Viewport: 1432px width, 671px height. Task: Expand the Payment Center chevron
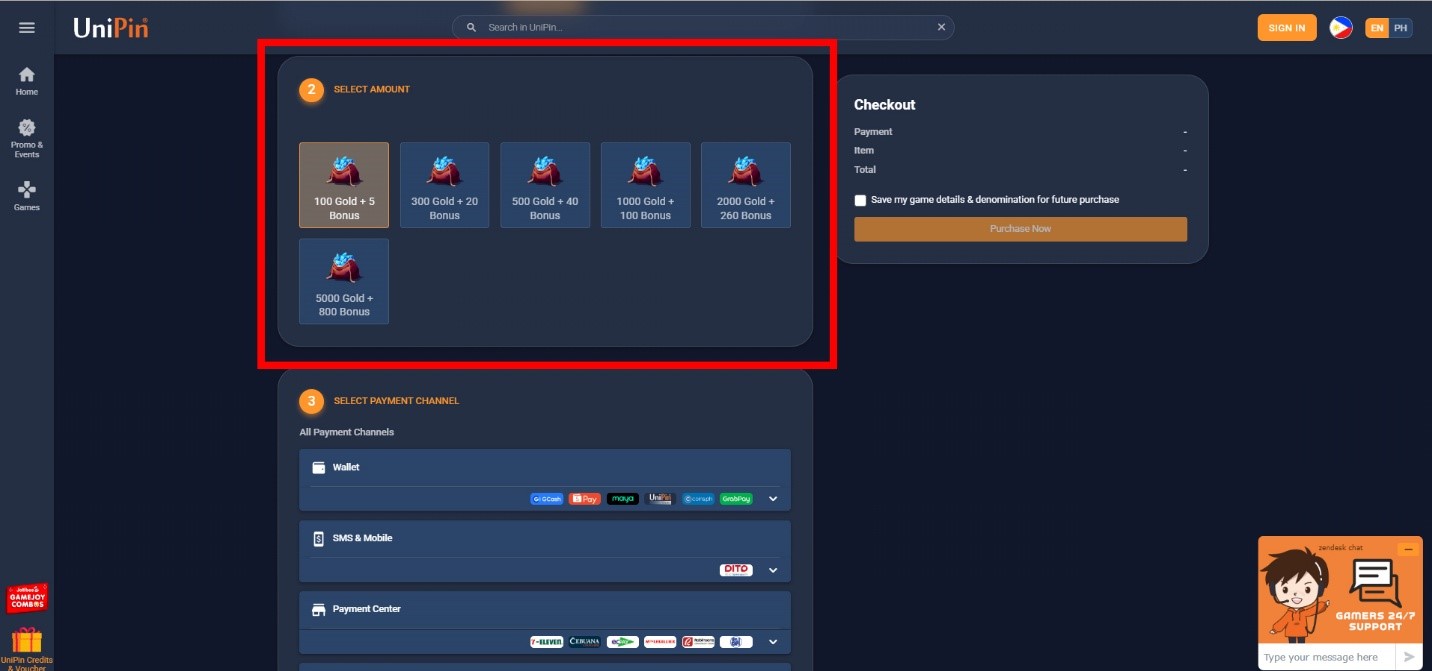(772, 642)
